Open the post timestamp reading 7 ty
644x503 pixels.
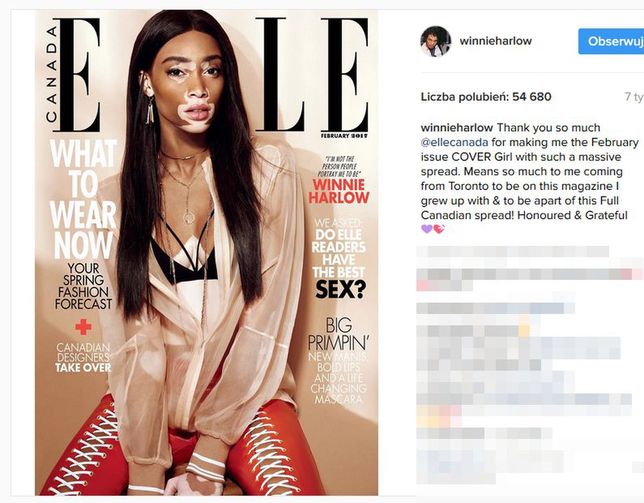(x=634, y=96)
